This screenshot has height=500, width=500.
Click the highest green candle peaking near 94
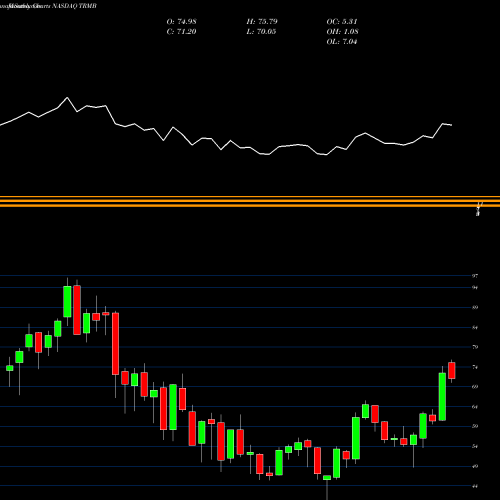[x=67, y=301]
